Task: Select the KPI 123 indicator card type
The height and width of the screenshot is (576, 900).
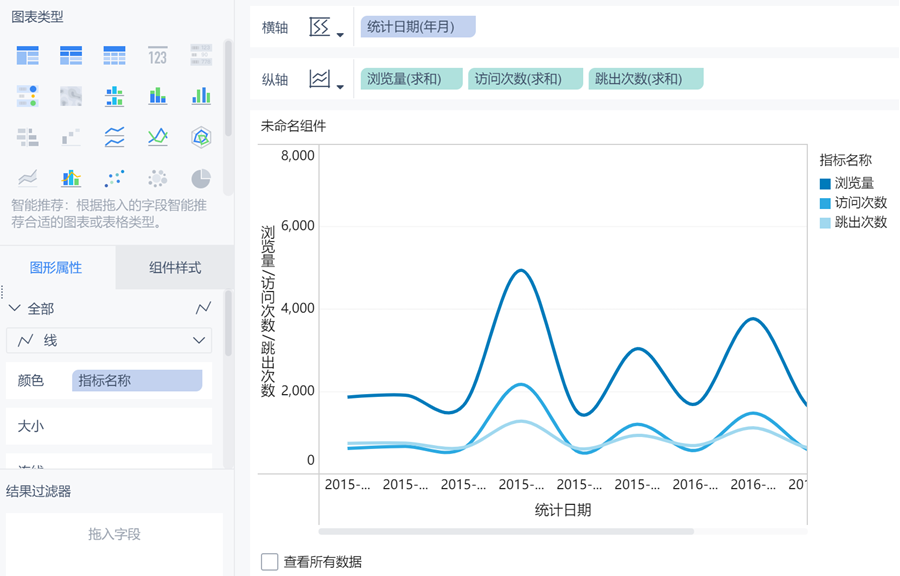Action: coord(157,56)
